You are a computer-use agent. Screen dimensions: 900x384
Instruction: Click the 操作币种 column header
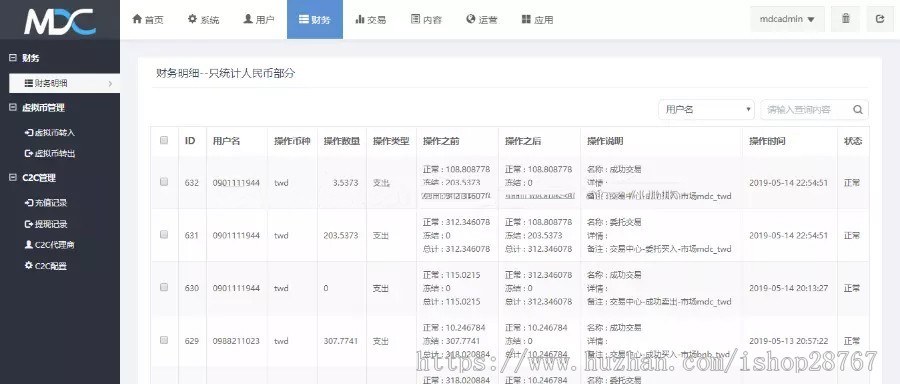292,141
